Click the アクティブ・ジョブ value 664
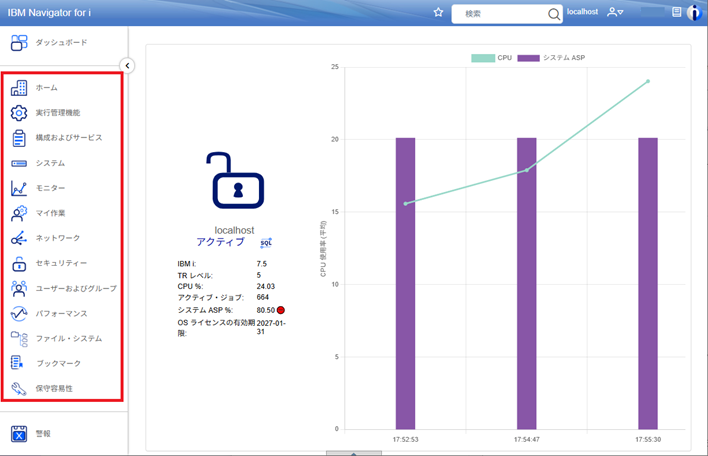The width and height of the screenshot is (708, 456). click(x=262, y=297)
